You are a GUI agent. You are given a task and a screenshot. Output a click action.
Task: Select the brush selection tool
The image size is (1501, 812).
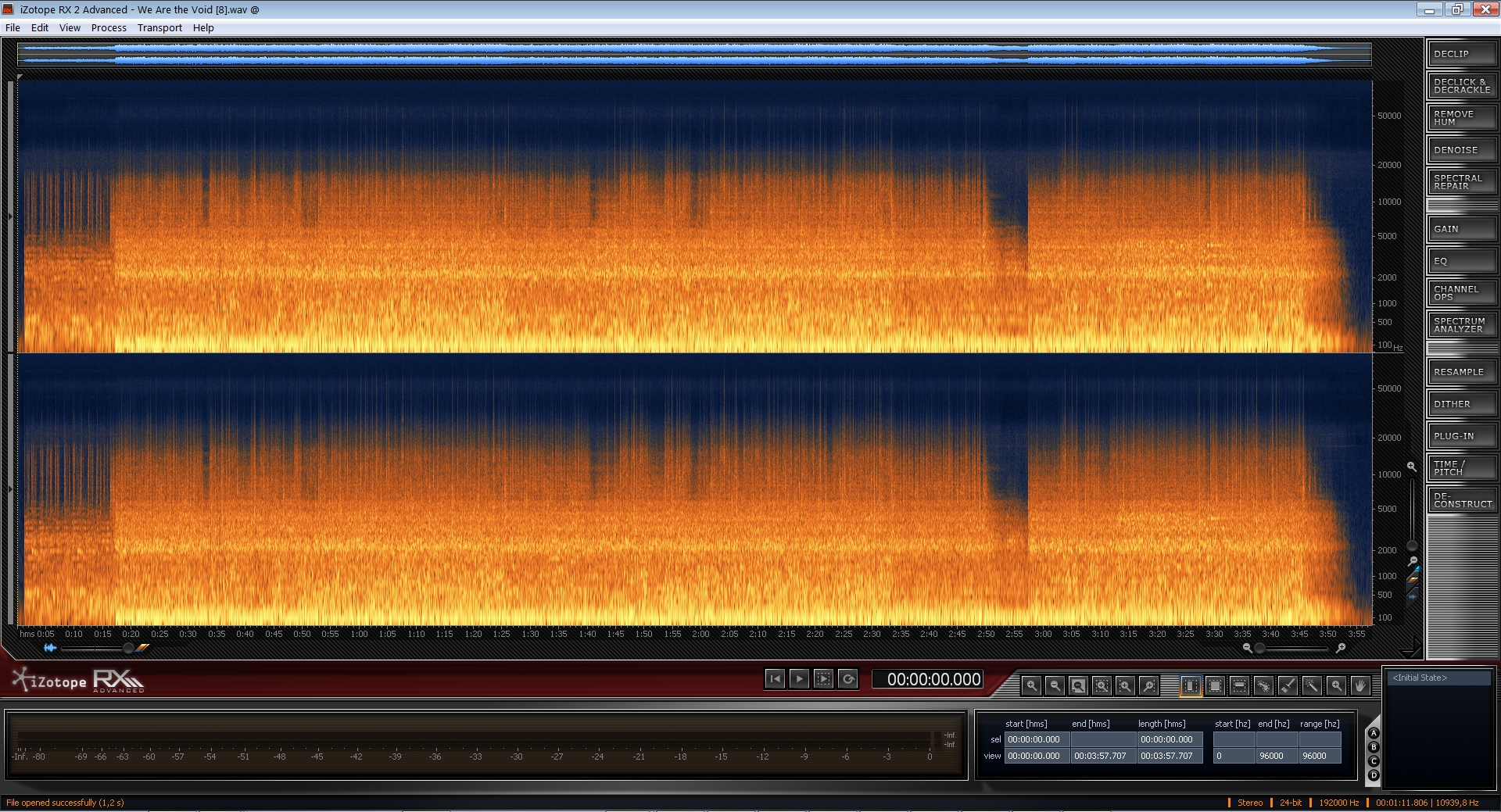1288,685
